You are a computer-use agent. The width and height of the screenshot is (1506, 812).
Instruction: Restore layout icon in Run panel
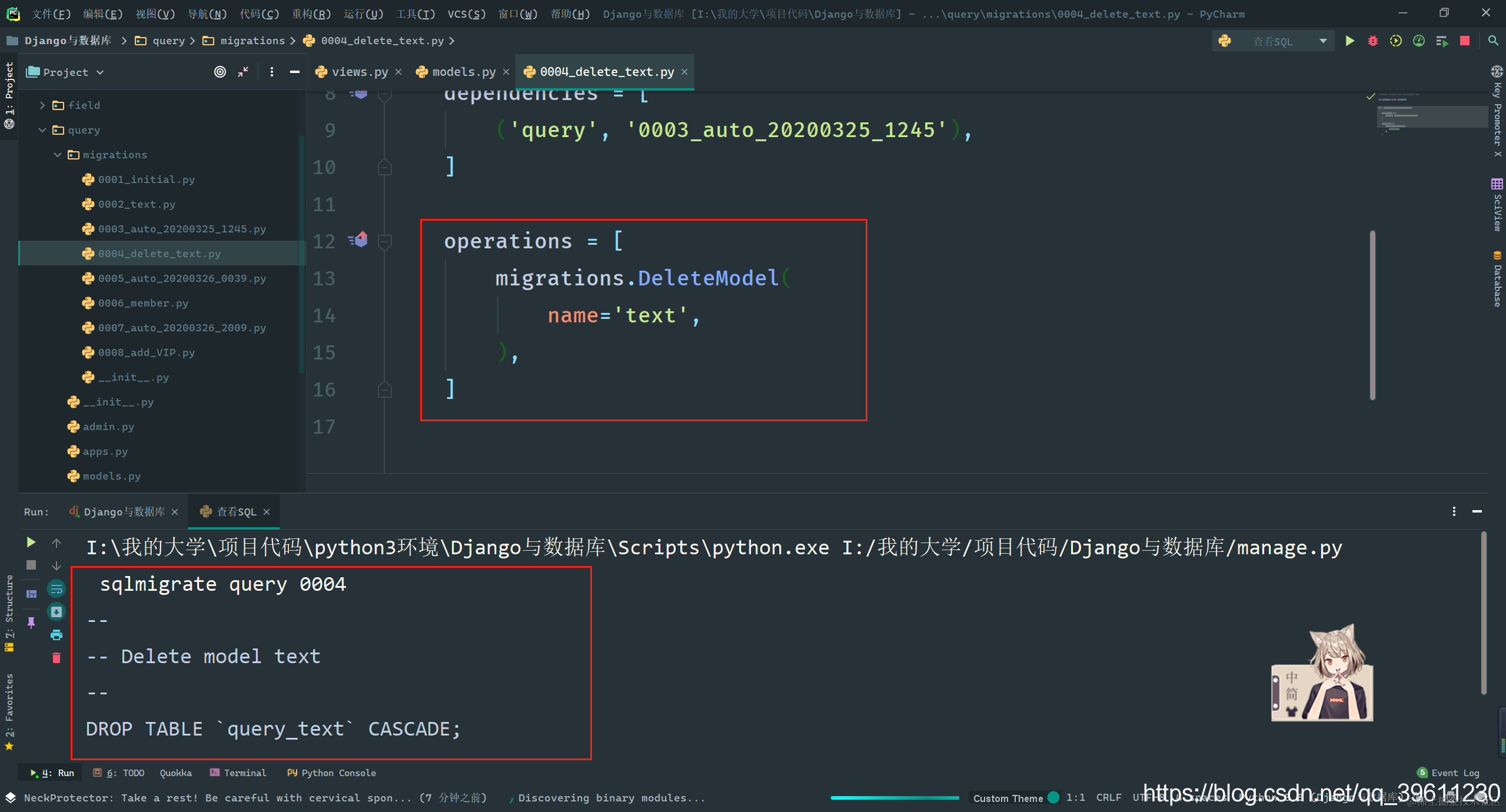[31, 594]
